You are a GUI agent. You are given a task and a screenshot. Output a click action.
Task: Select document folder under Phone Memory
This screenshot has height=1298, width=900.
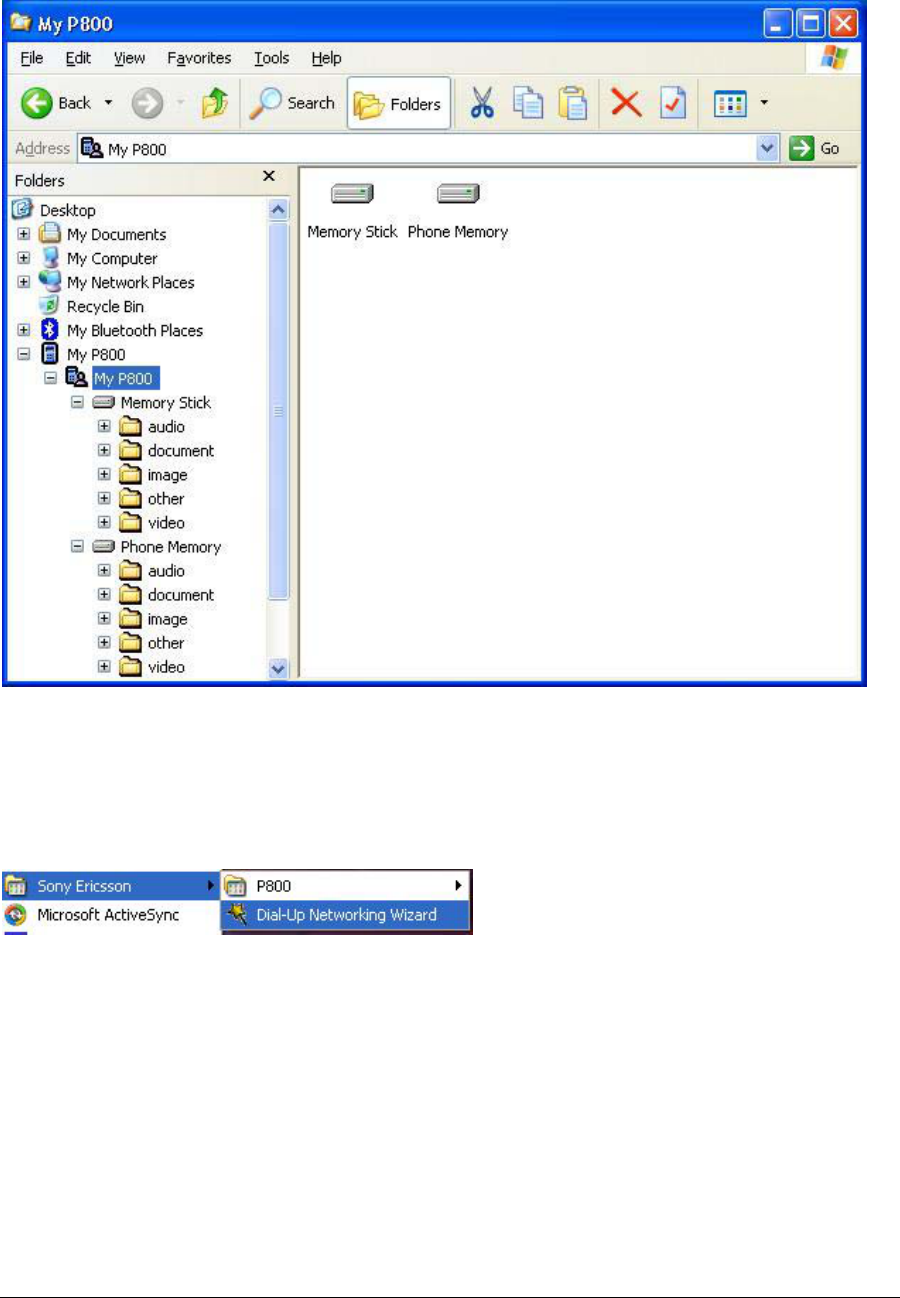180,594
